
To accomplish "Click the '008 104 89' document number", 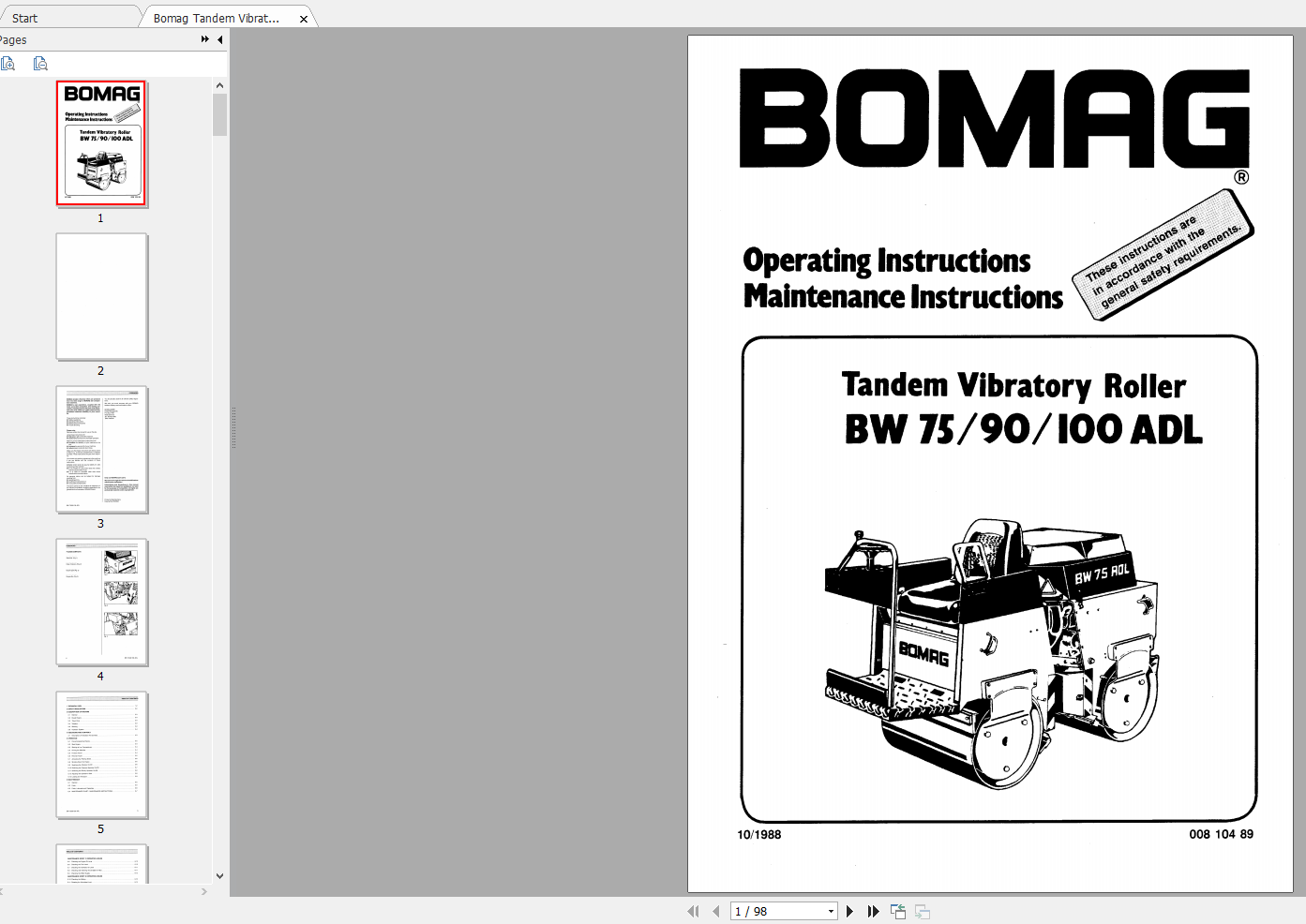I will coord(1221,834).
